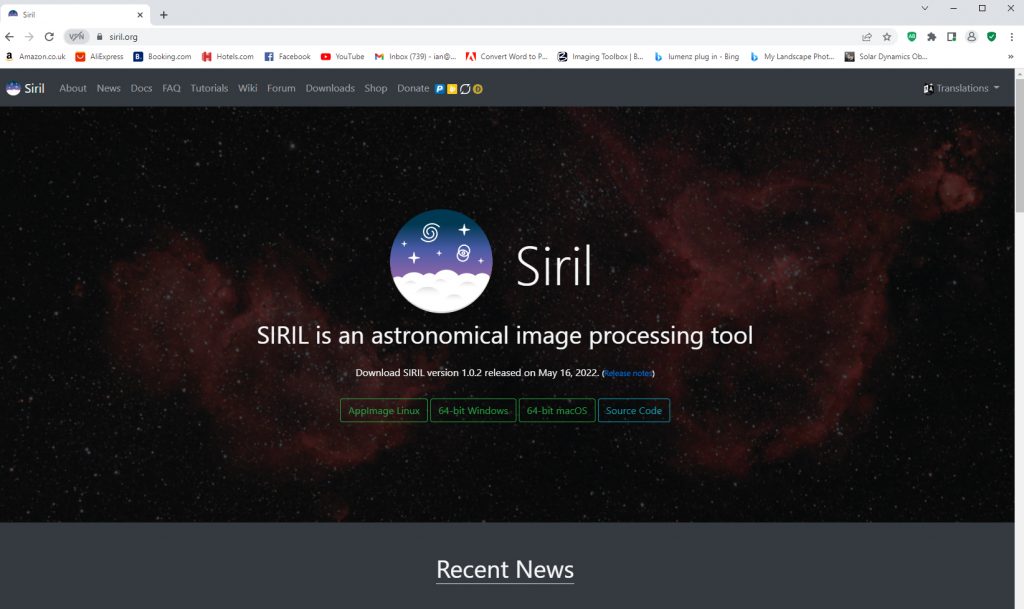The height and width of the screenshot is (609, 1024).
Task: View site info via the padlock icon
Action: tap(100, 37)
